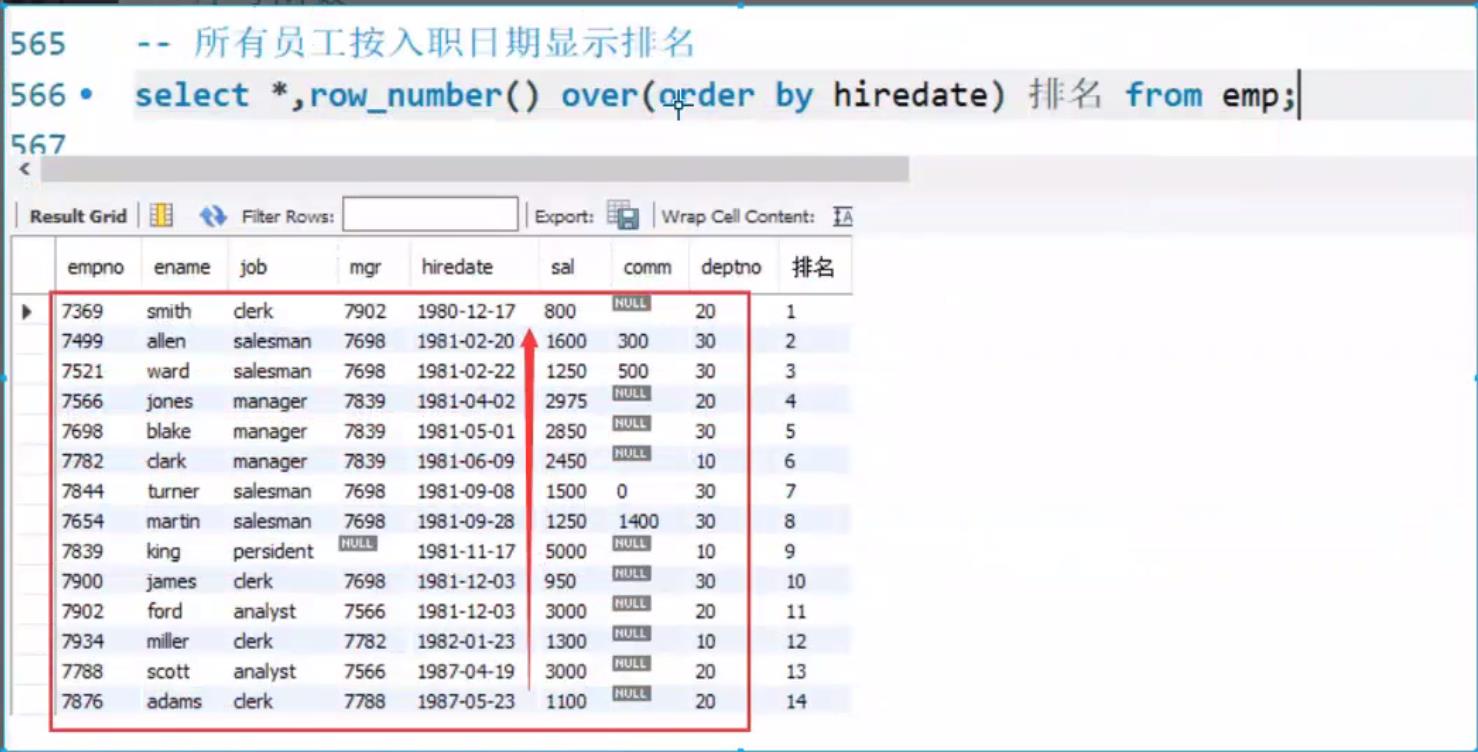Click the 'martin' name cell
Viewport: 1478px width, 752px height.
173,522
